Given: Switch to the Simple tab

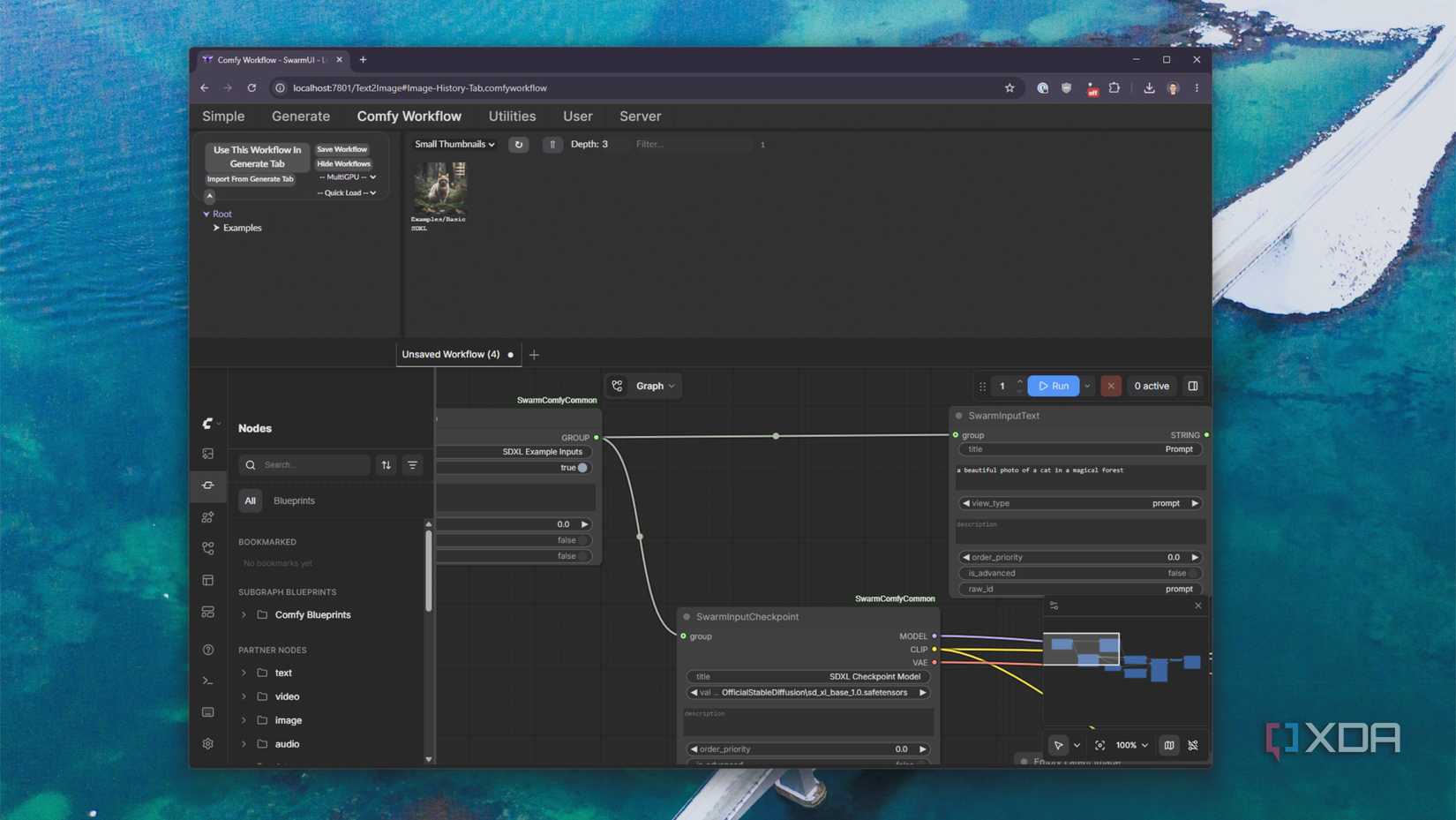Looking at the screenshot, I should click(x=223, y=117).
